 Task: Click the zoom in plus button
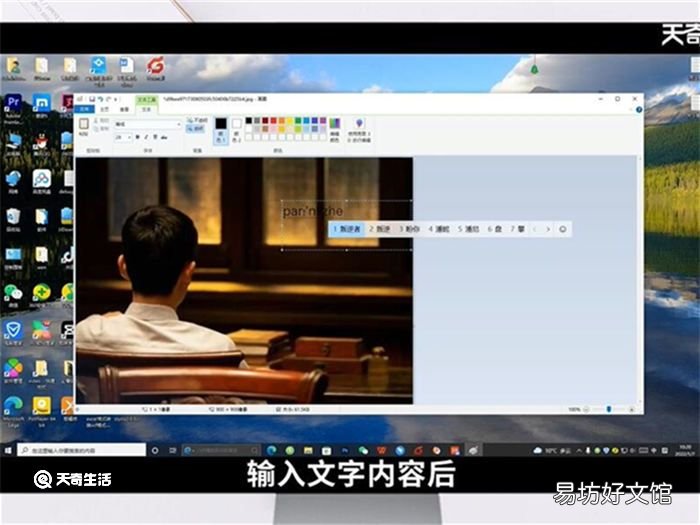[x=632, y=409]
